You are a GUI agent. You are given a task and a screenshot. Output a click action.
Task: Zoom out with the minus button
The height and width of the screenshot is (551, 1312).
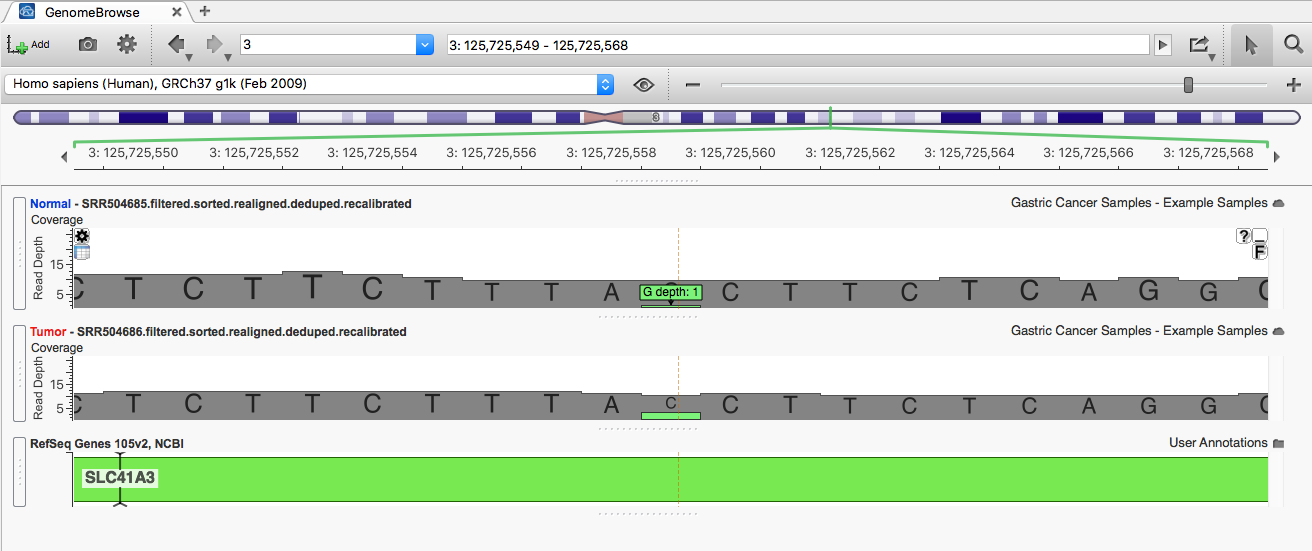tap(692, 85)
